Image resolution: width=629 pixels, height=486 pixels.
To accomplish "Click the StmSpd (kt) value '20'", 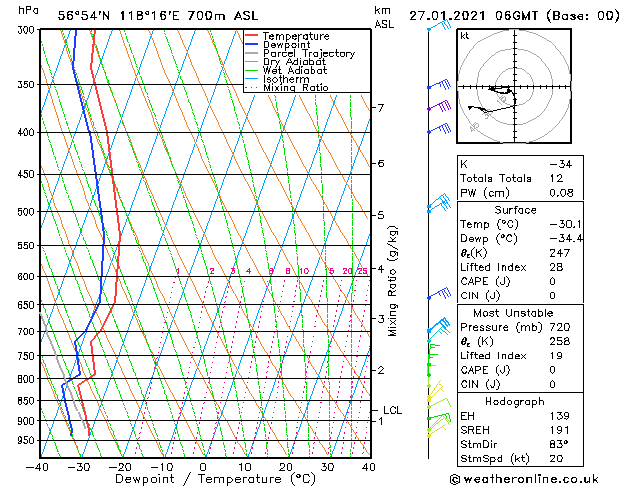I will pos(556,458).
